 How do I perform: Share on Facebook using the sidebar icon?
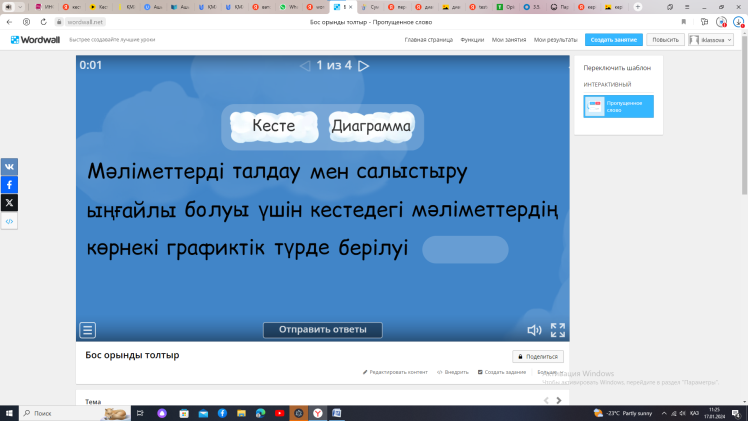click(x=9, y=185)
